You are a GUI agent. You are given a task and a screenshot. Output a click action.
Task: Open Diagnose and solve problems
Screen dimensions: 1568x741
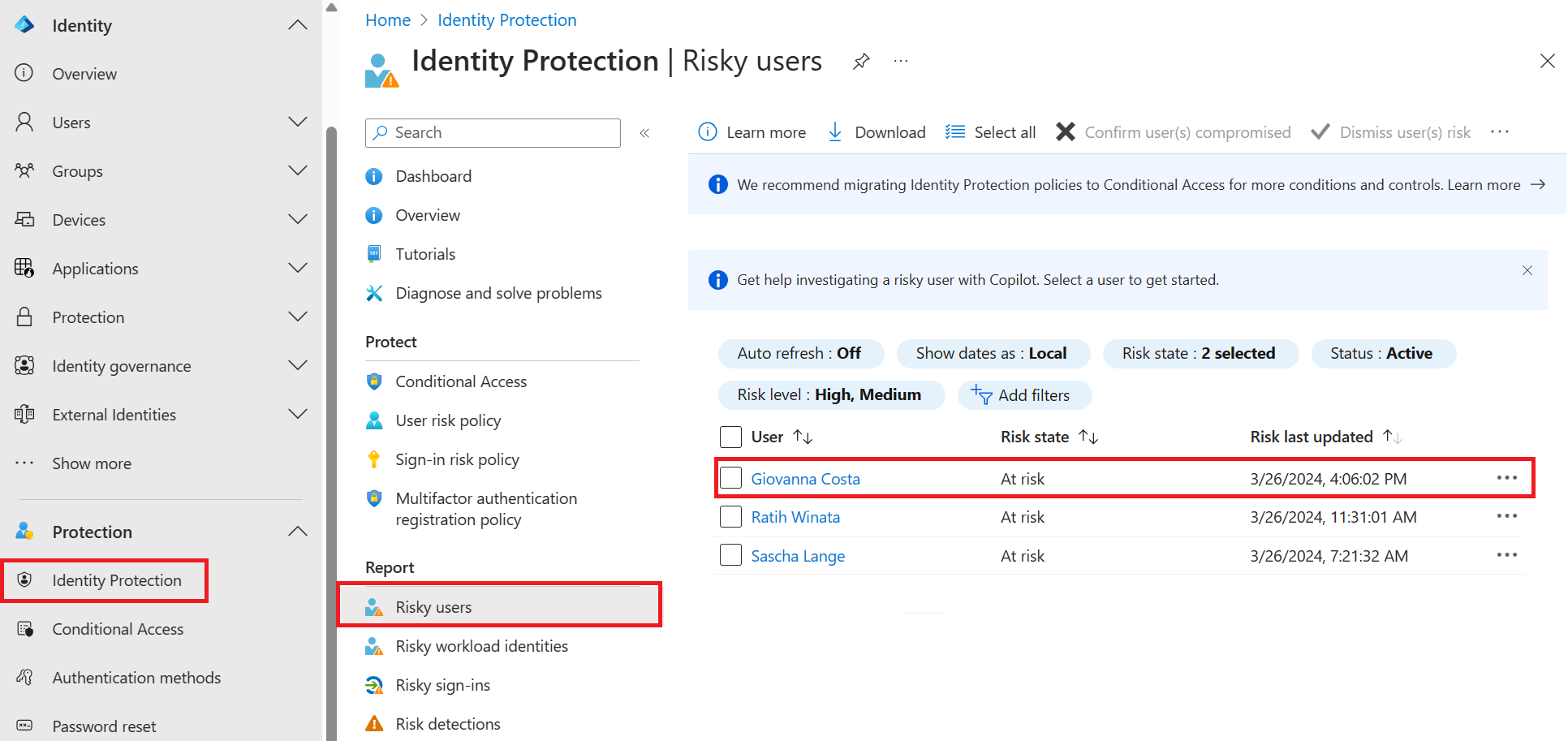pos(498,293)
